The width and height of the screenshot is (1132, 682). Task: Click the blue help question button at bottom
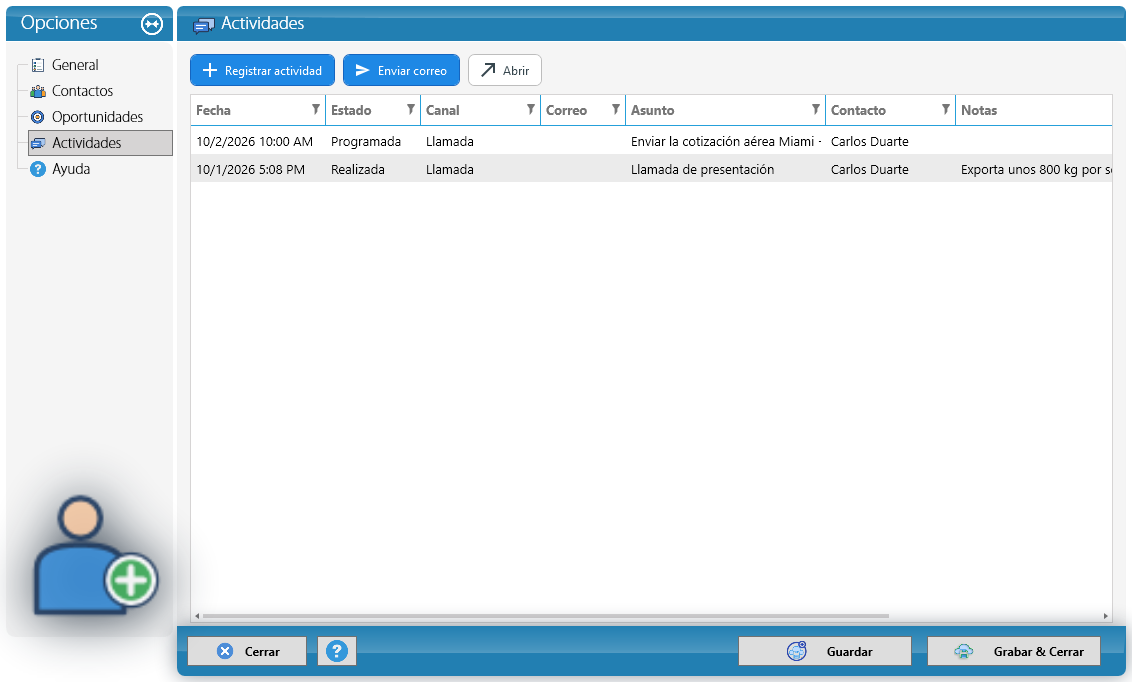(x=336, y=651)
